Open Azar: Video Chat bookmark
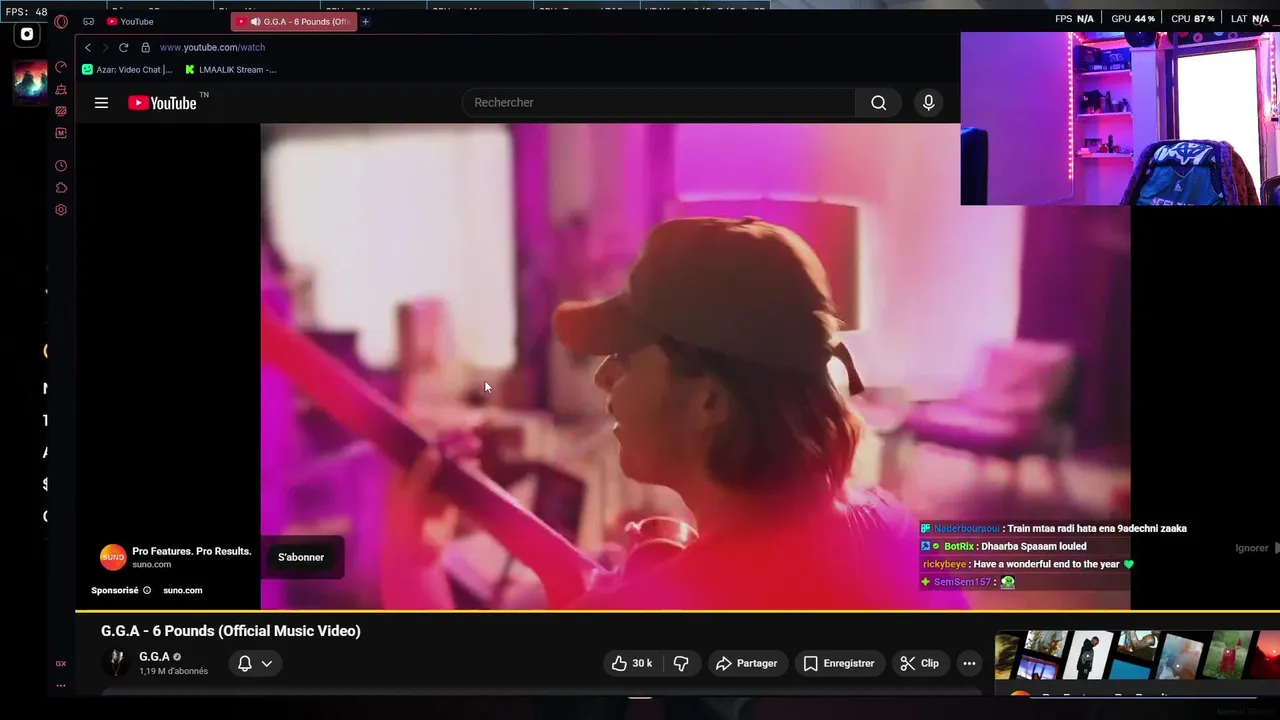The image size is (1280, 720). pos(127,69)
